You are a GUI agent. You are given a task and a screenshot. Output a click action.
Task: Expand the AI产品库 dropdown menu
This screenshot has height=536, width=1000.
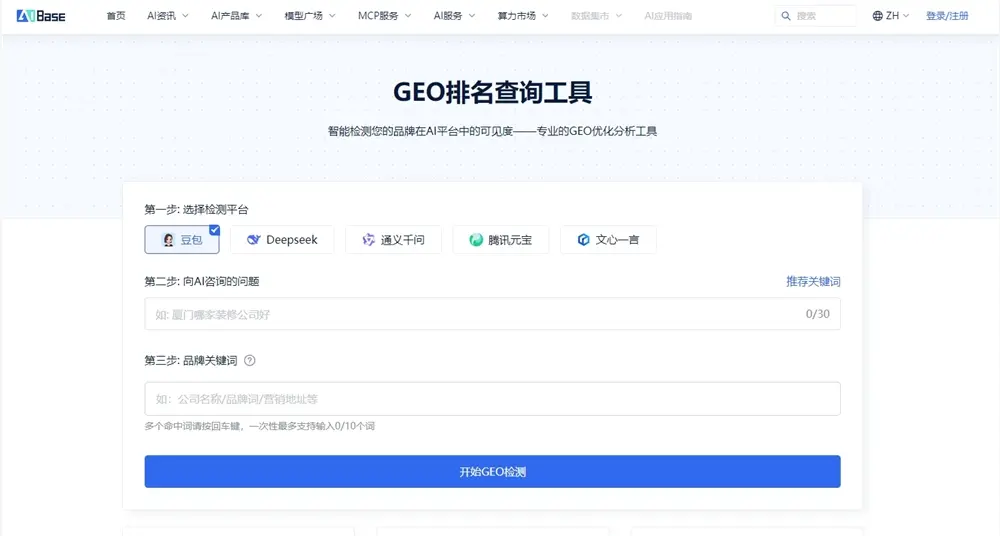coord(236,16)
